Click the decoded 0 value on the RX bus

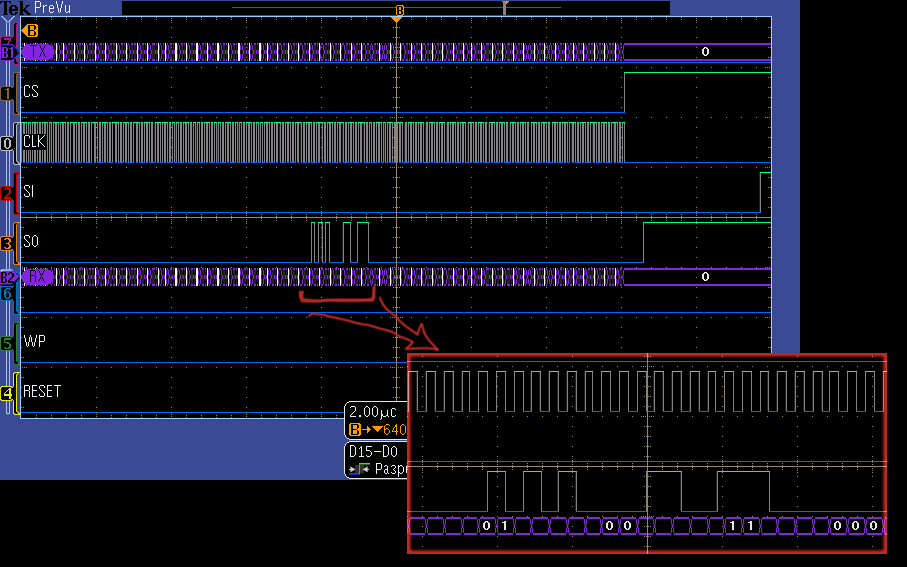click(705, 277)
